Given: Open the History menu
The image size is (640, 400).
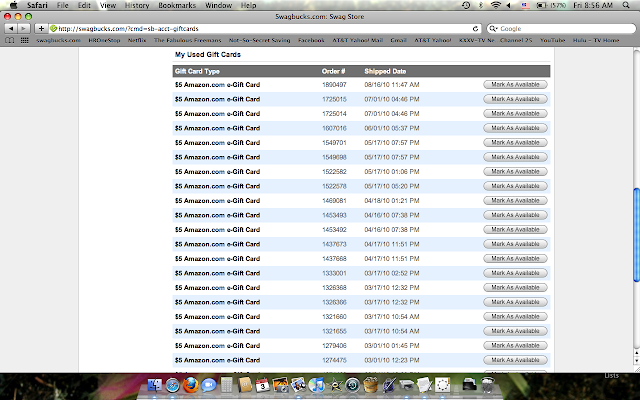Looking at the screenshot, I should point(137,5).
